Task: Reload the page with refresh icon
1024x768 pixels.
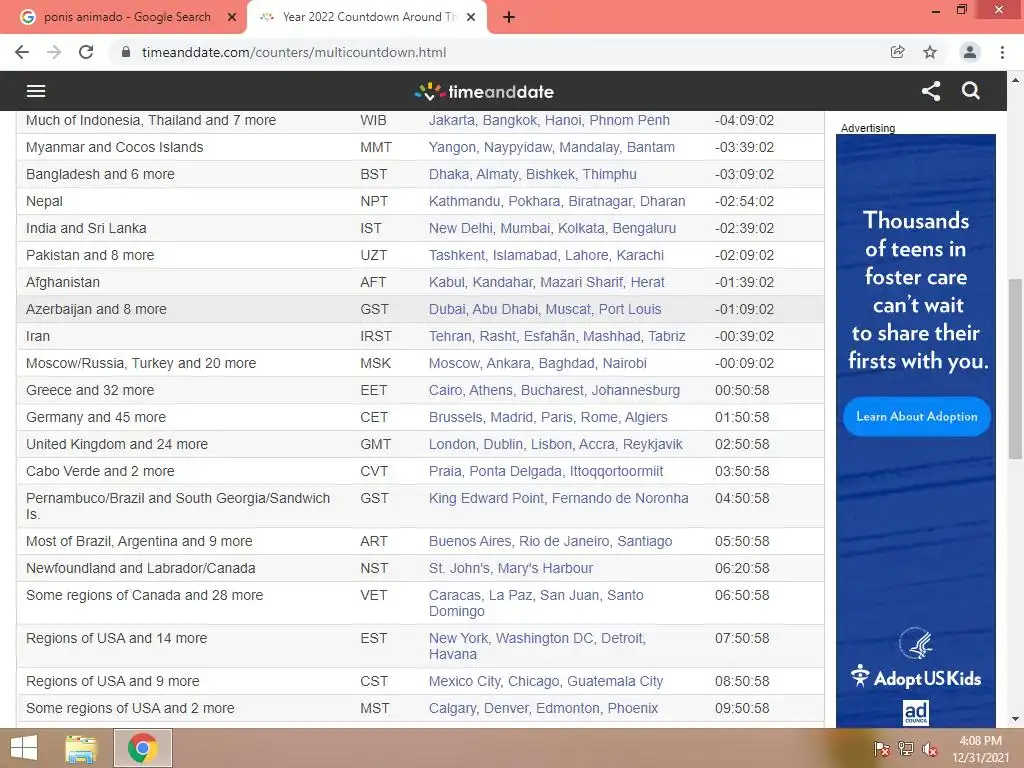Action: 86,52
